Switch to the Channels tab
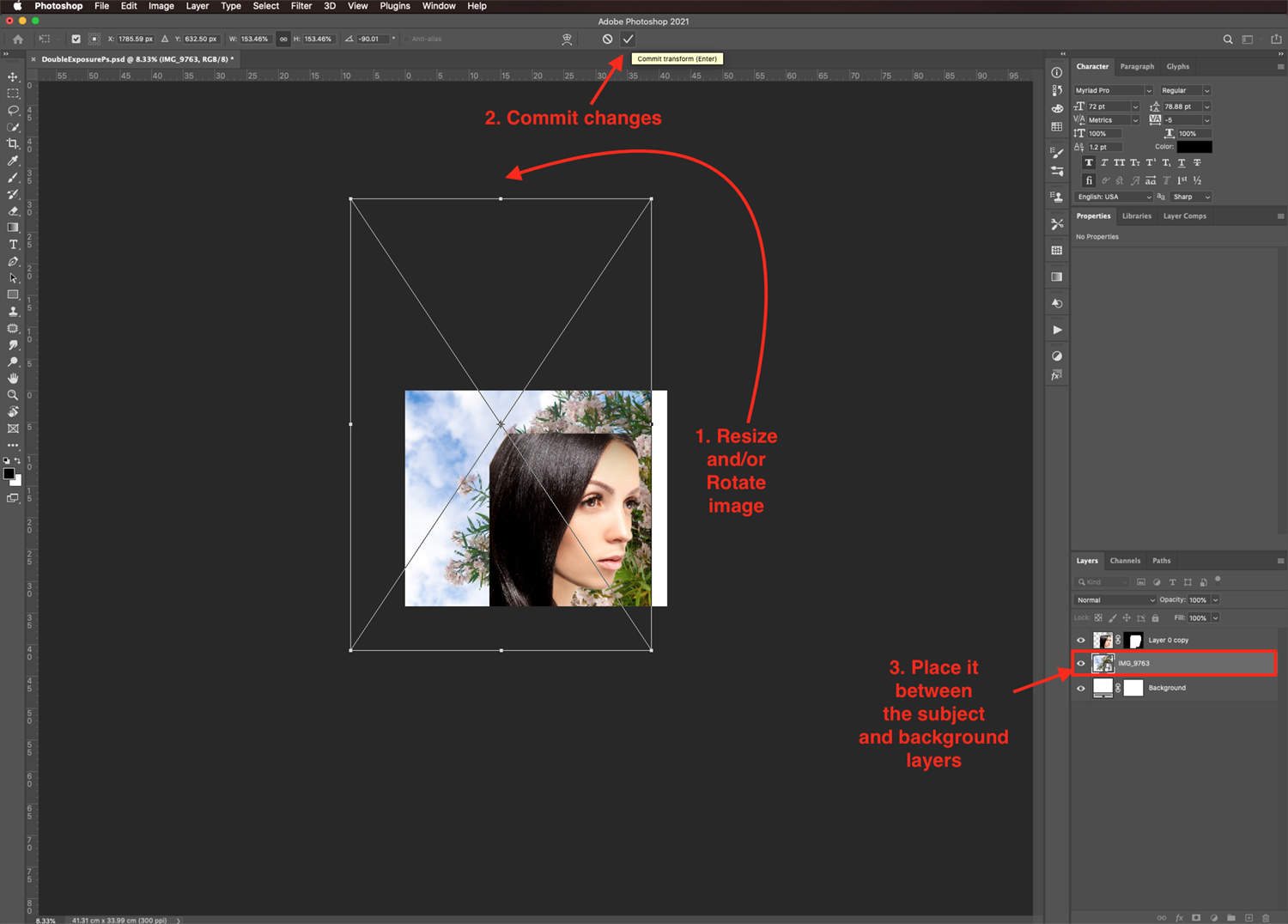This screenshot has width=1288, height=924. pyautogui.click(x=1125, y=561)
